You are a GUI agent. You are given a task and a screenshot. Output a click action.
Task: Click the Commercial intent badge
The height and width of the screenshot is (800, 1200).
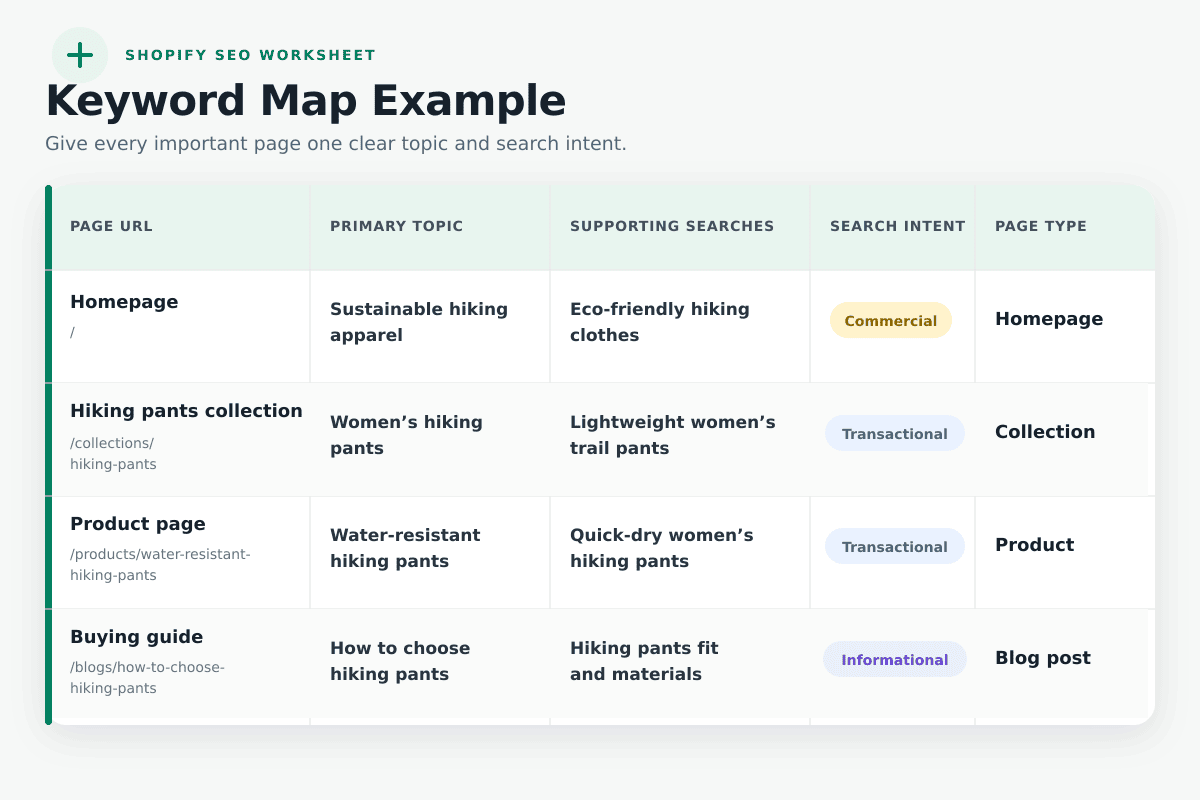[891, 321]
